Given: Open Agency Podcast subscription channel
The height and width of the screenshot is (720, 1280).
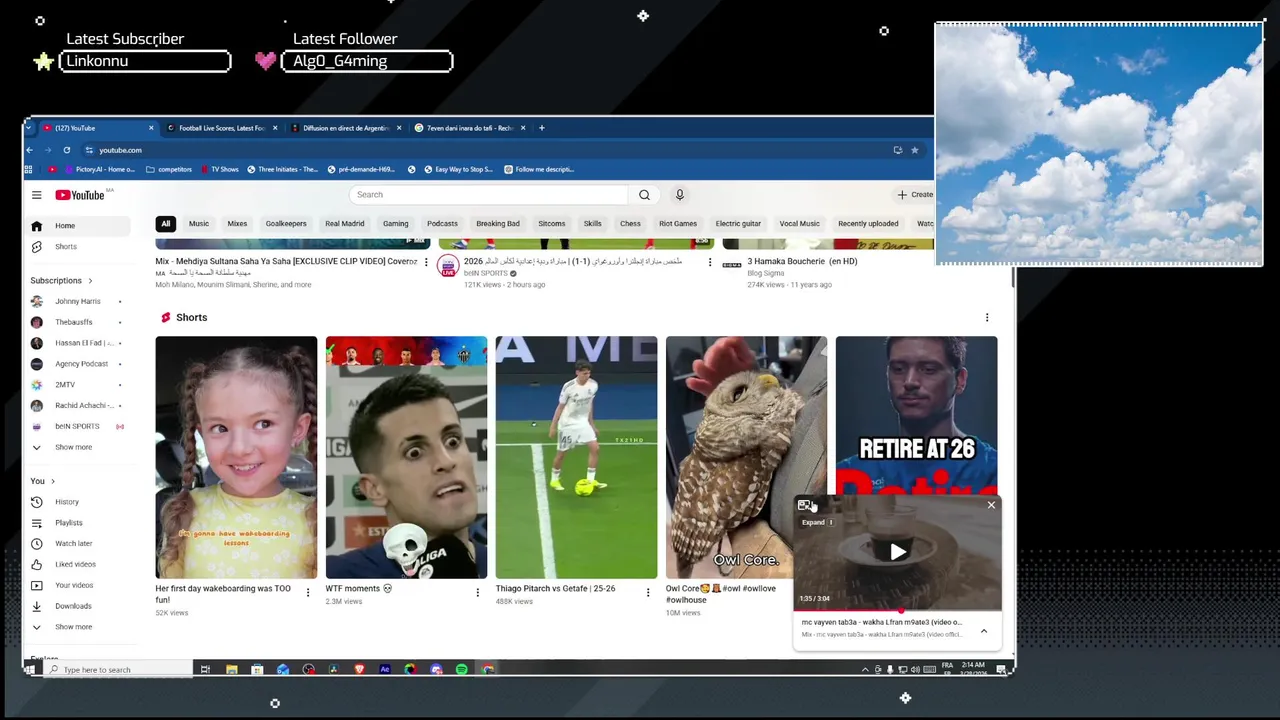Looking at the screenshot, I should coord(78,364).
